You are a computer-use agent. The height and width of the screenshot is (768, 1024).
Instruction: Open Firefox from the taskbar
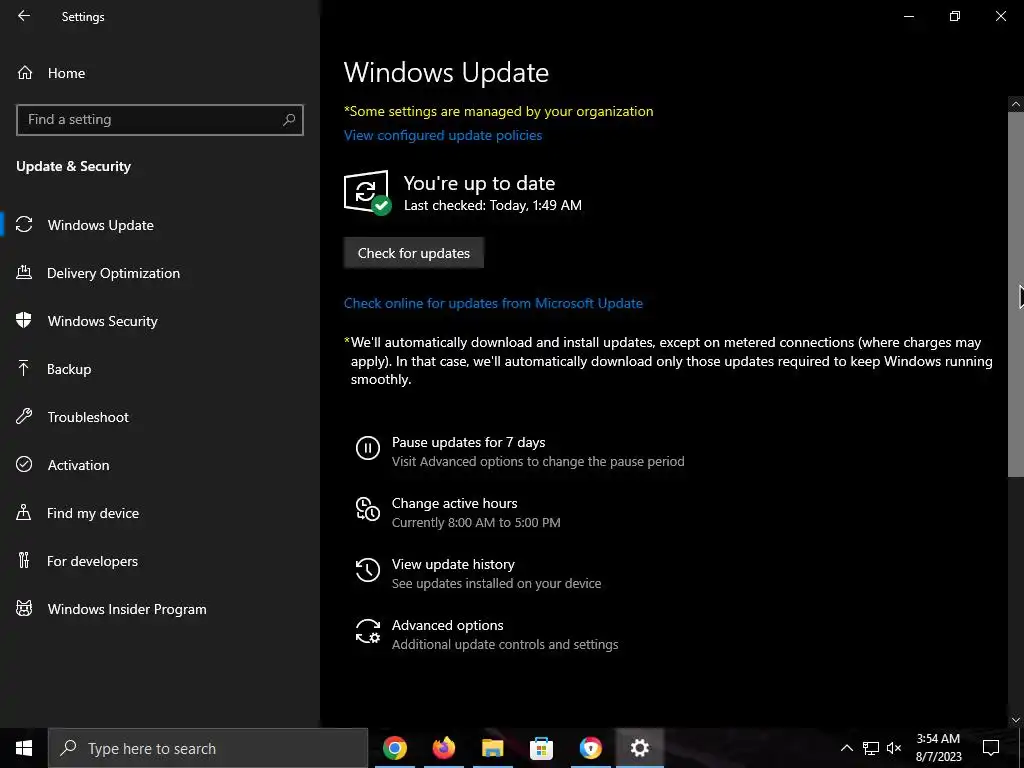pyautogui.click(x=444, y=748)
